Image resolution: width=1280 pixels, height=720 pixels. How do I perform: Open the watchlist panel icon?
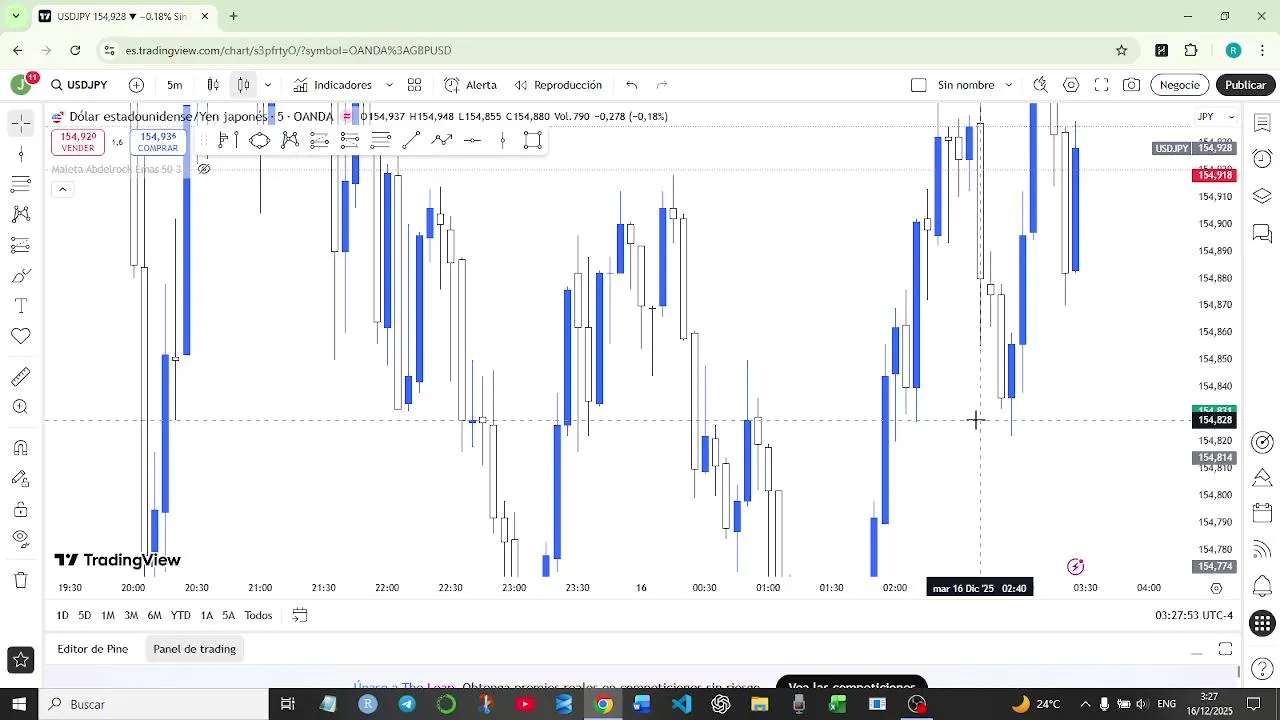click(x=1262, y=123)
